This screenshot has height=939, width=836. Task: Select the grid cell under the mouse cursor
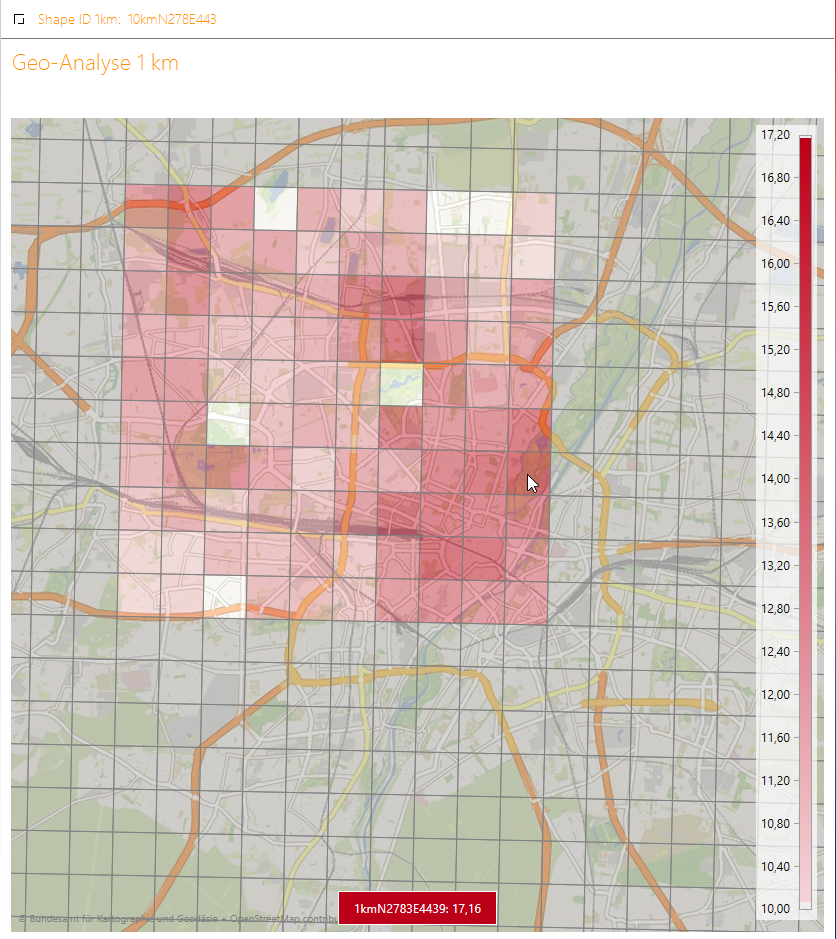527,472
